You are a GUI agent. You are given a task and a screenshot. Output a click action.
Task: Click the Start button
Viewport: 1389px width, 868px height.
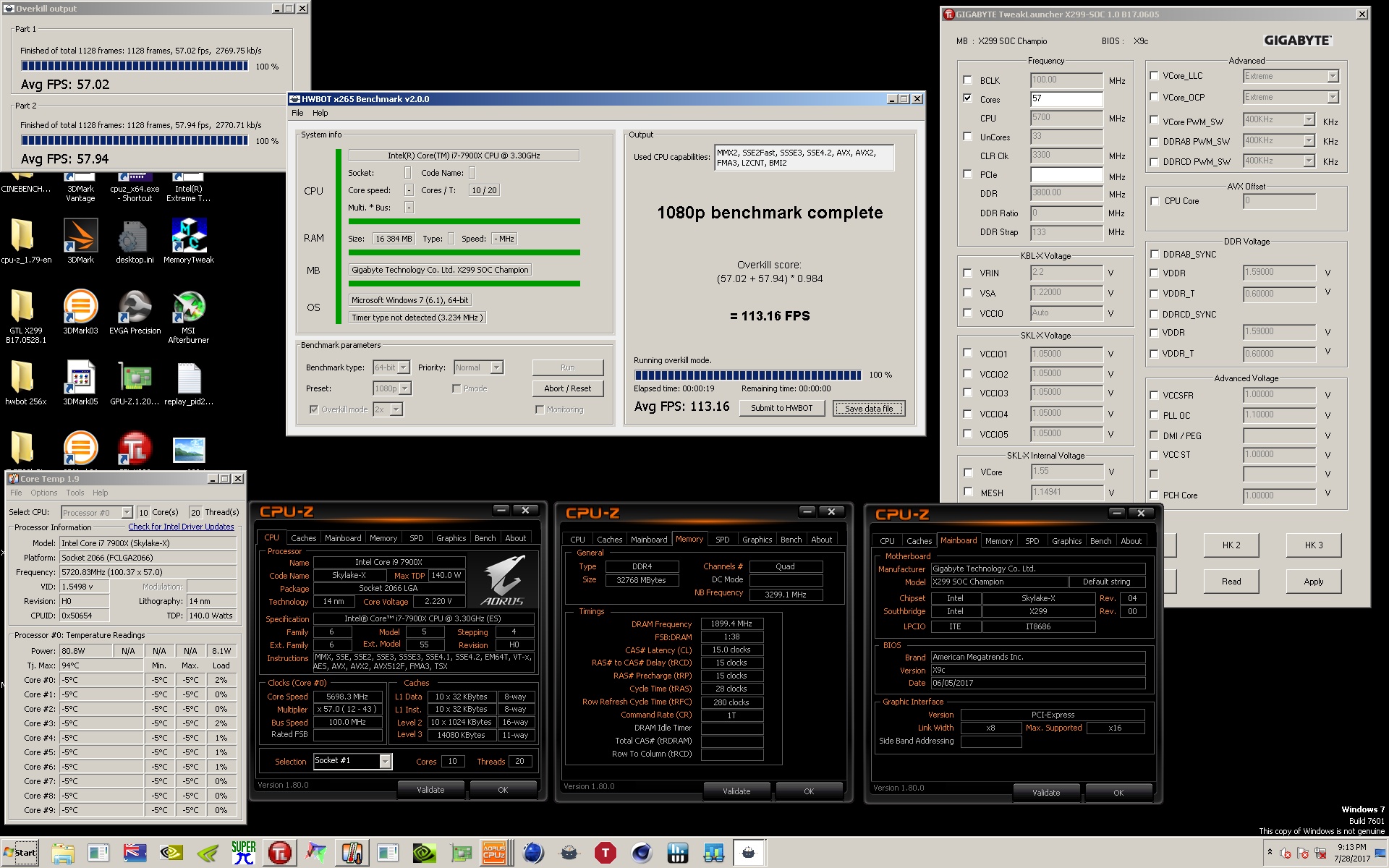(x=20, y=853)
